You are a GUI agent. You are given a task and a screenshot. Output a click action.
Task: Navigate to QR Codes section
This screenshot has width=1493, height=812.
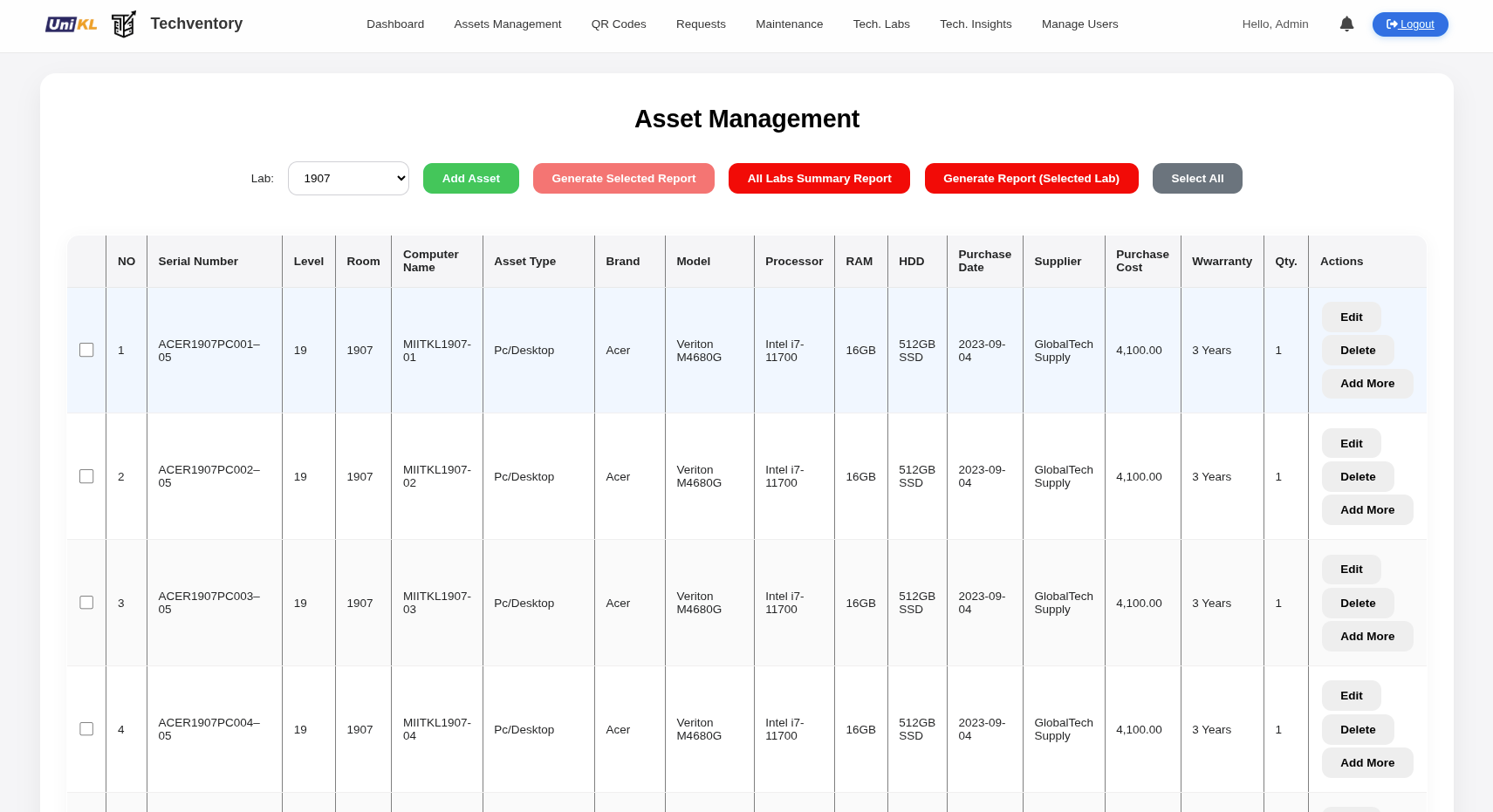[619, 24]
